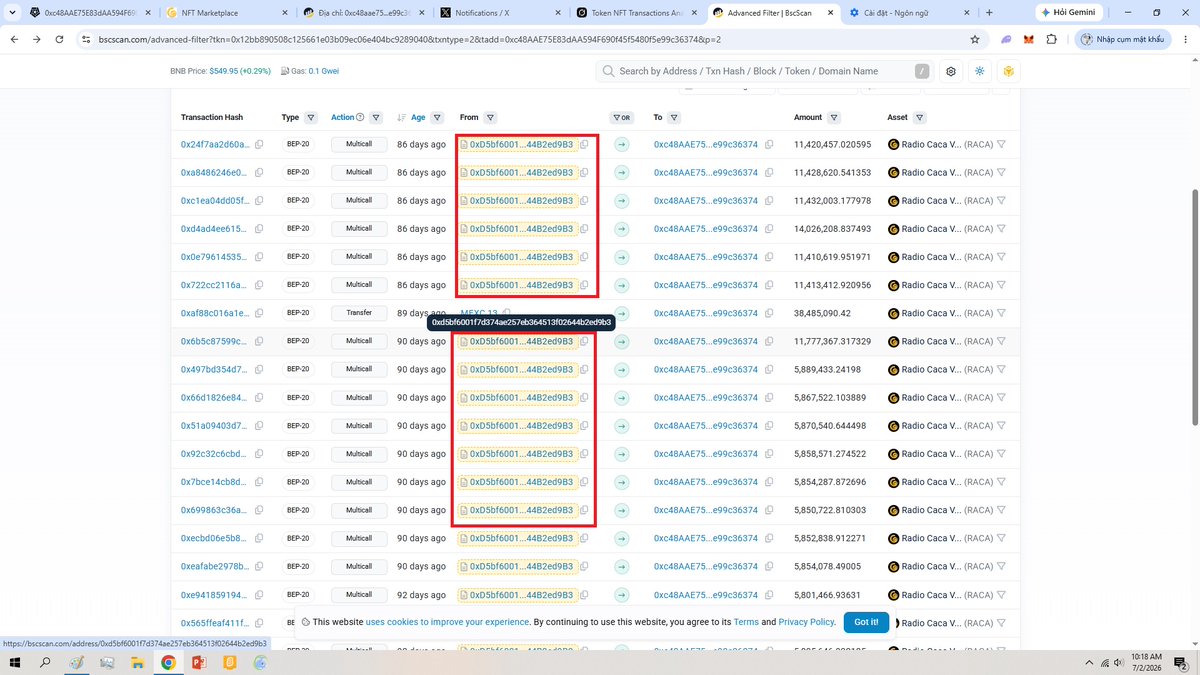Copy hash of 0xaf88c016a1e Transfer row
Viewport: 1200px width, 675px height.
(x=259, y=313)
